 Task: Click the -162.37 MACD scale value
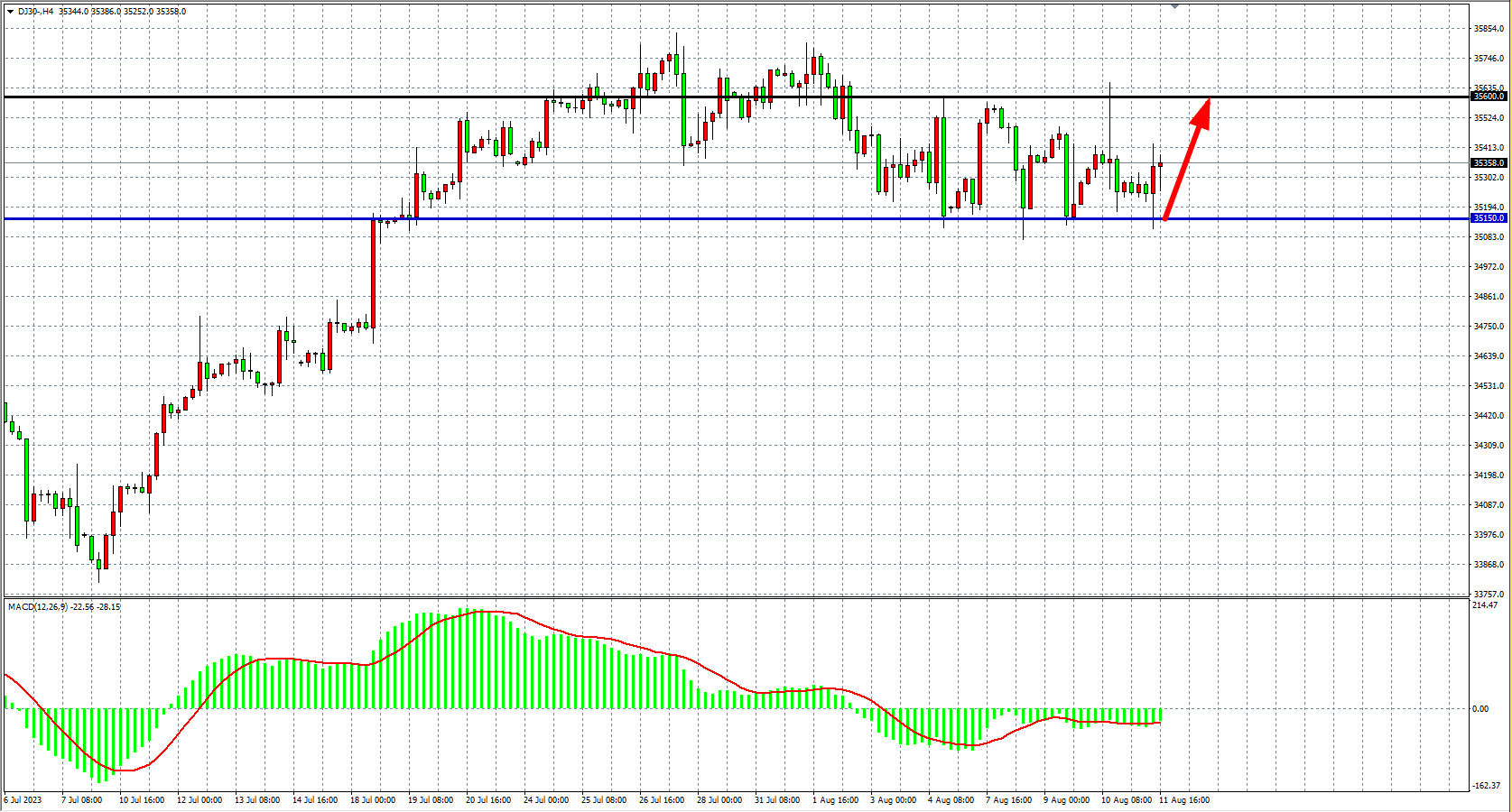pos(1486,786)
